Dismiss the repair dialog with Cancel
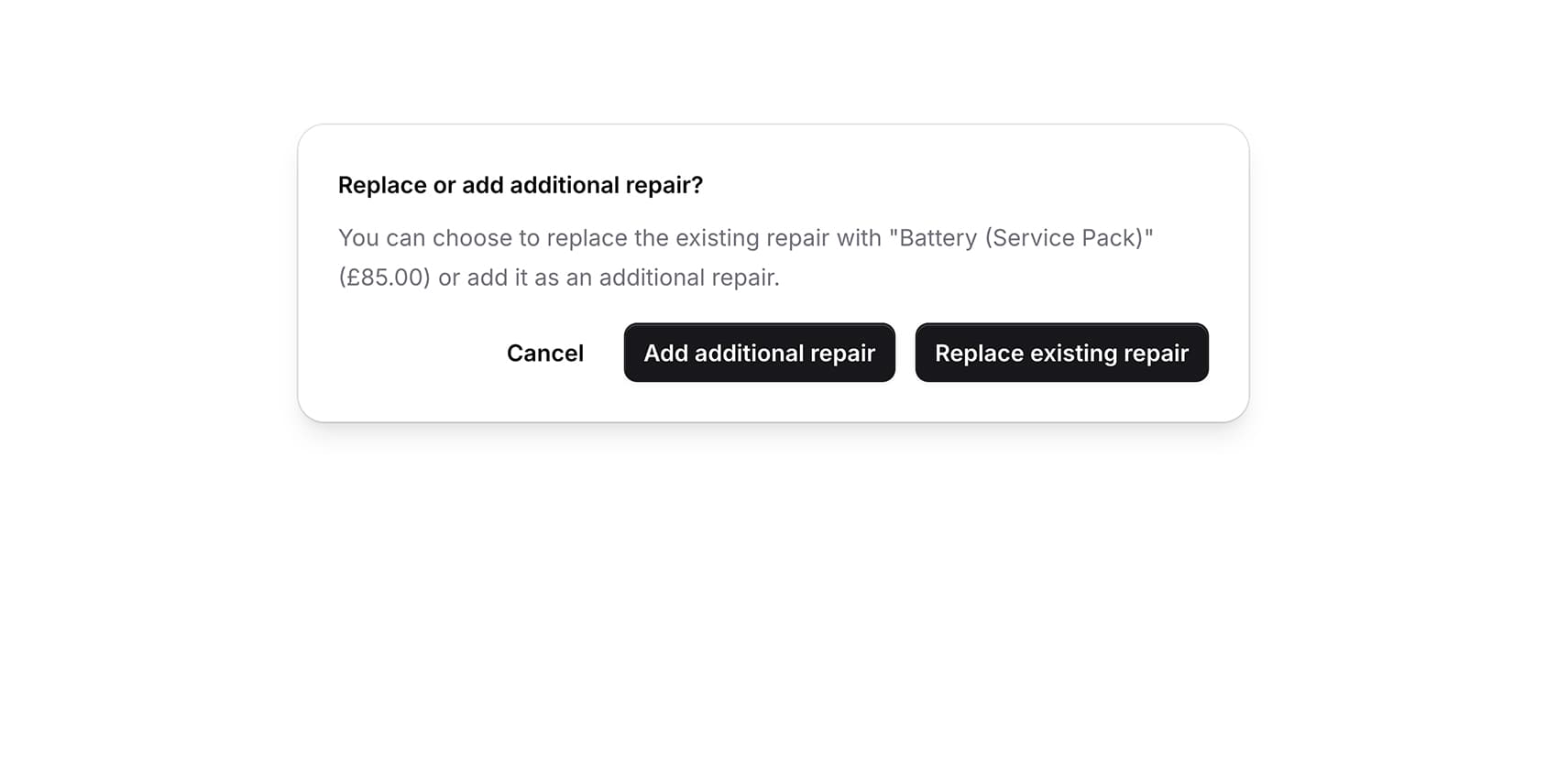The image size is (1547, 784). pyautogui.click(x=544, y=354)
